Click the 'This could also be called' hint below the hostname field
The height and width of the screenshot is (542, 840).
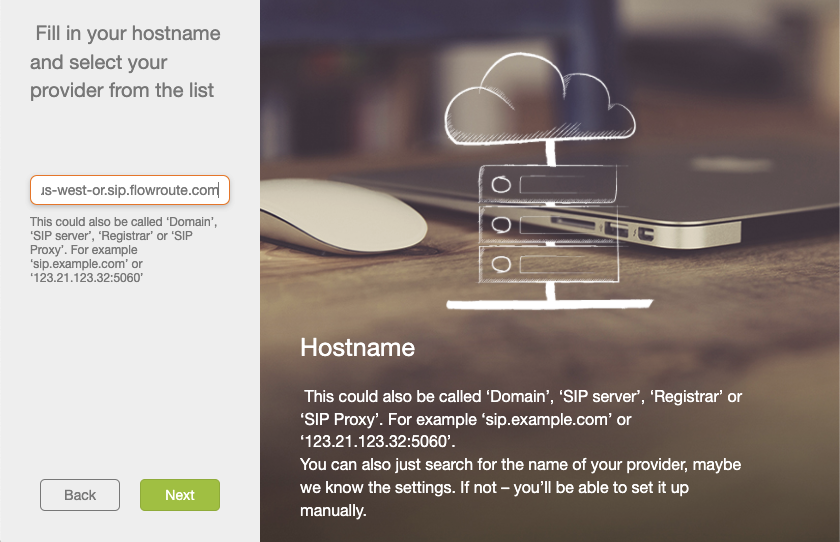[x=124, y=250]
